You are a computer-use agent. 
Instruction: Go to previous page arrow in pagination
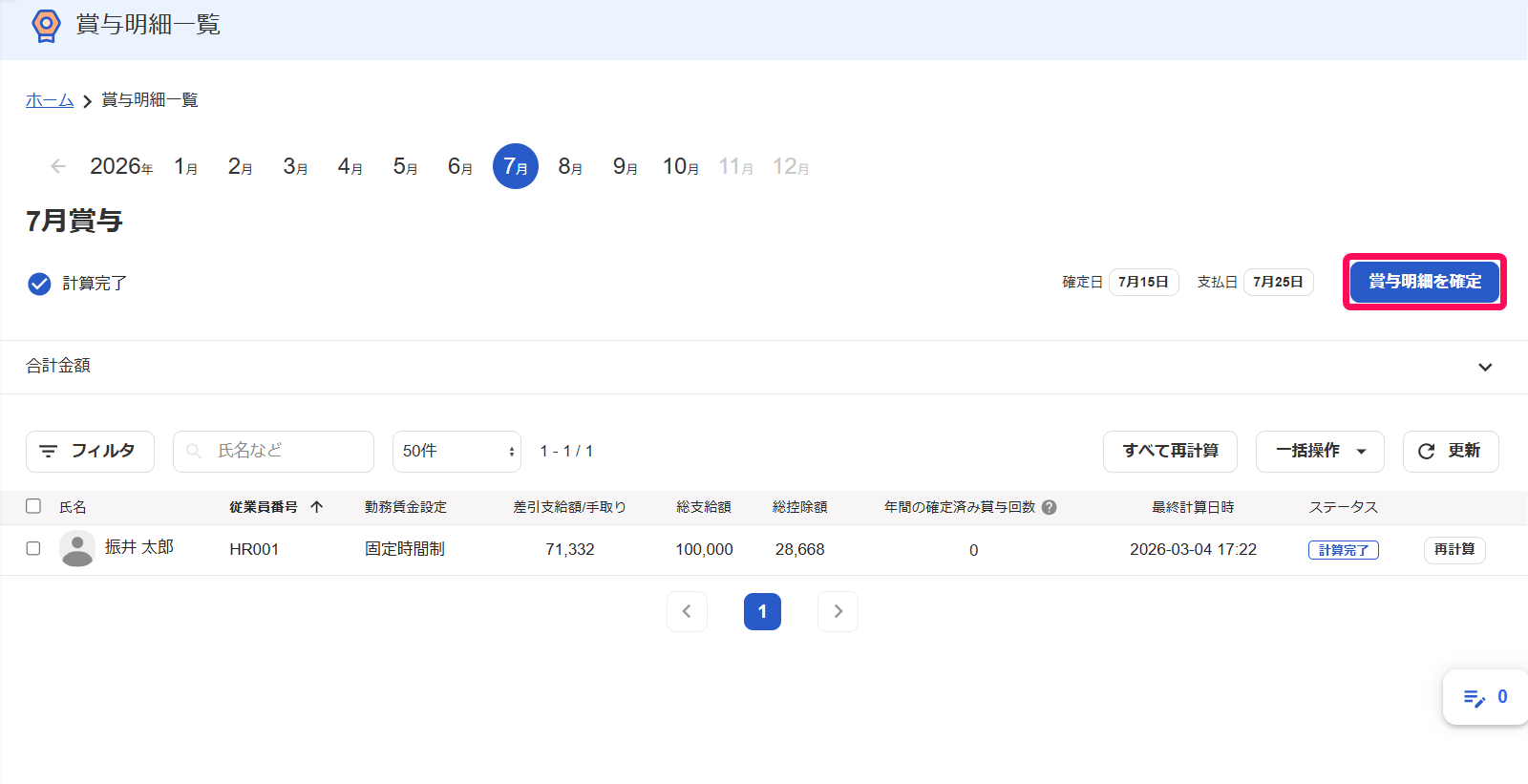pyautogui.click(x=687, y=611)
